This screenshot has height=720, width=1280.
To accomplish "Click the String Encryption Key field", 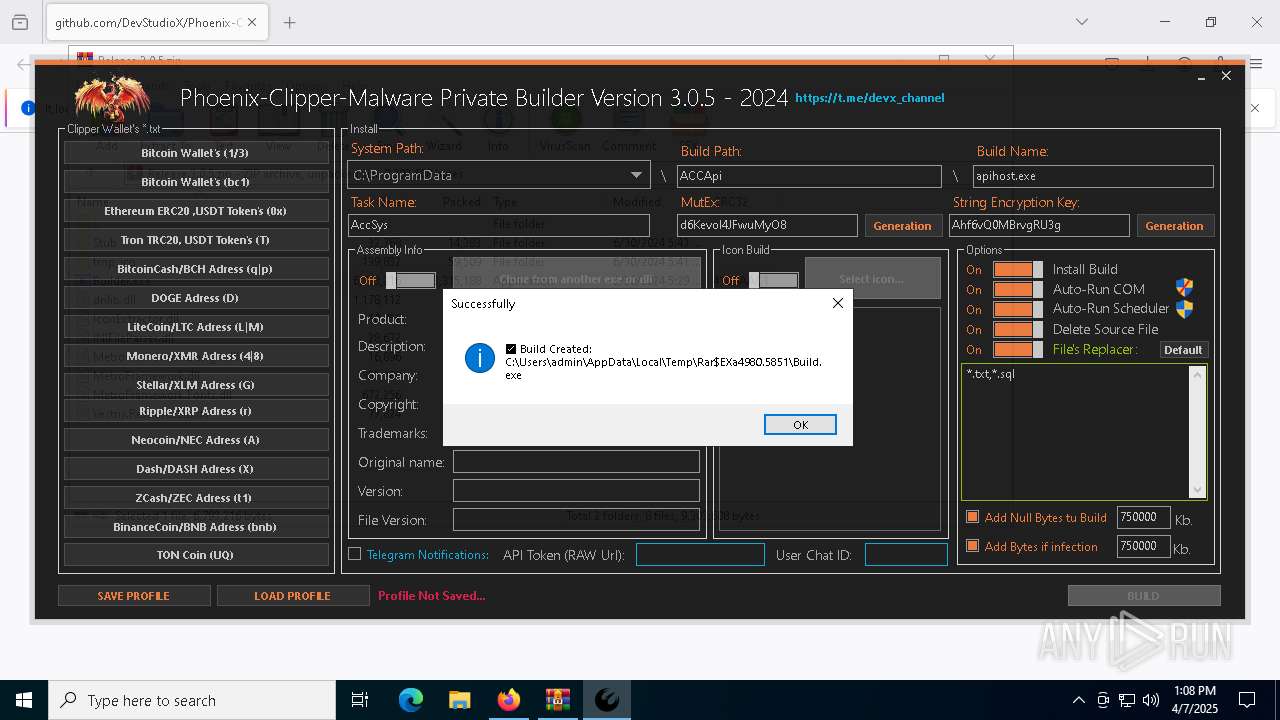I will (1039, 226).
